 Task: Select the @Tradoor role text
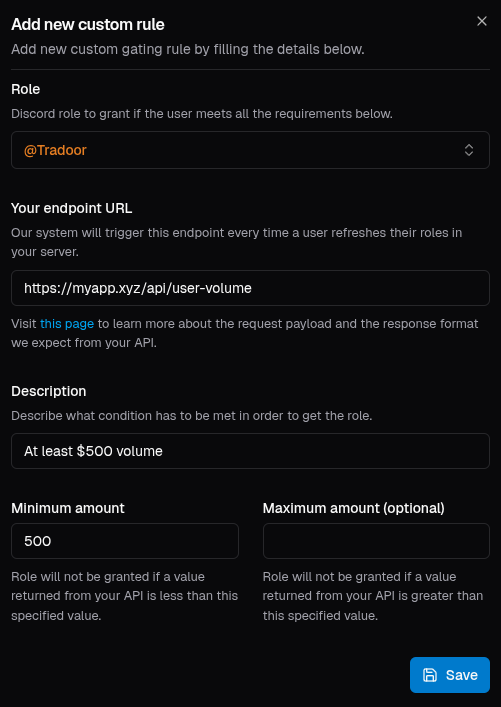[x=55, y=150]
